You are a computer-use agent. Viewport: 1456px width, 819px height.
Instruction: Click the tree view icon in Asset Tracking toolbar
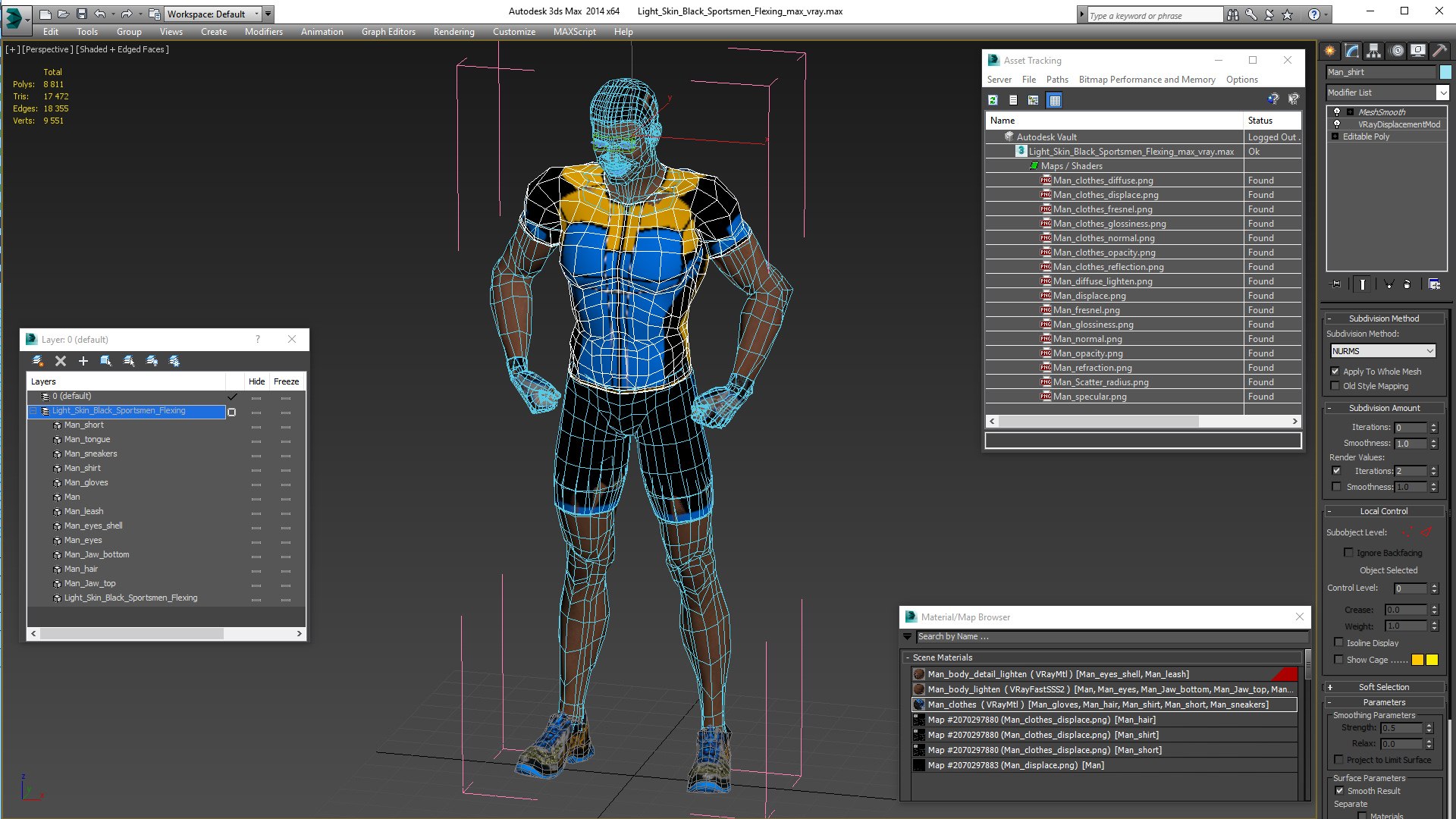coord(1033,100)
